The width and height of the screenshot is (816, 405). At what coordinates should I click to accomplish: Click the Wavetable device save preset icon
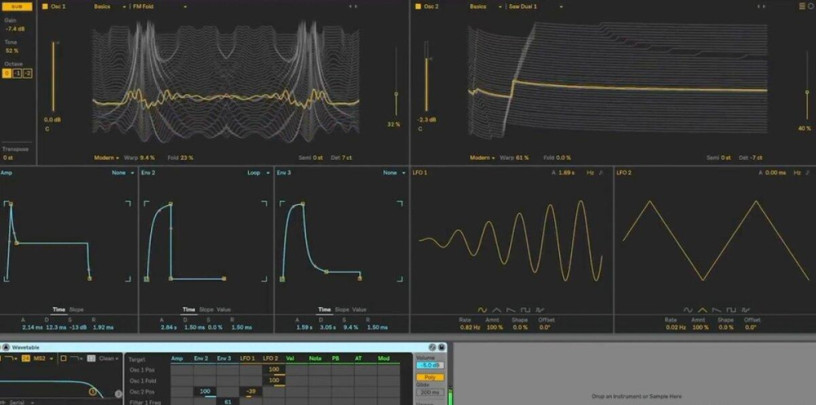441,347
